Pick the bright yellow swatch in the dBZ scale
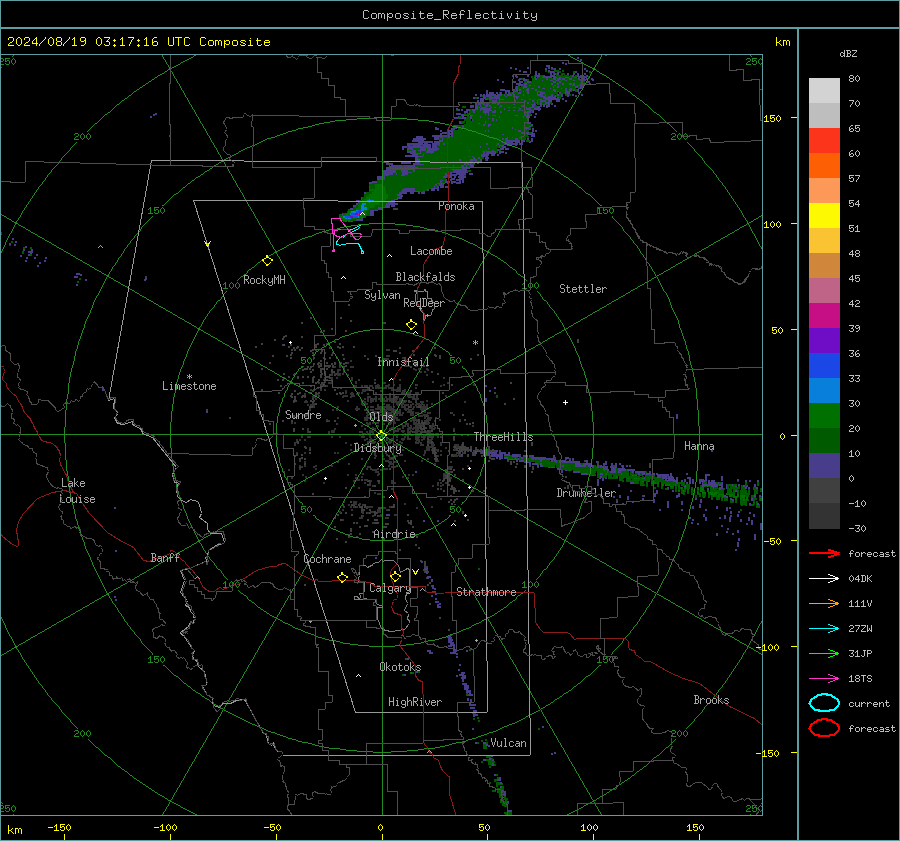The image size is (900, 841). (x=824, y=215)
